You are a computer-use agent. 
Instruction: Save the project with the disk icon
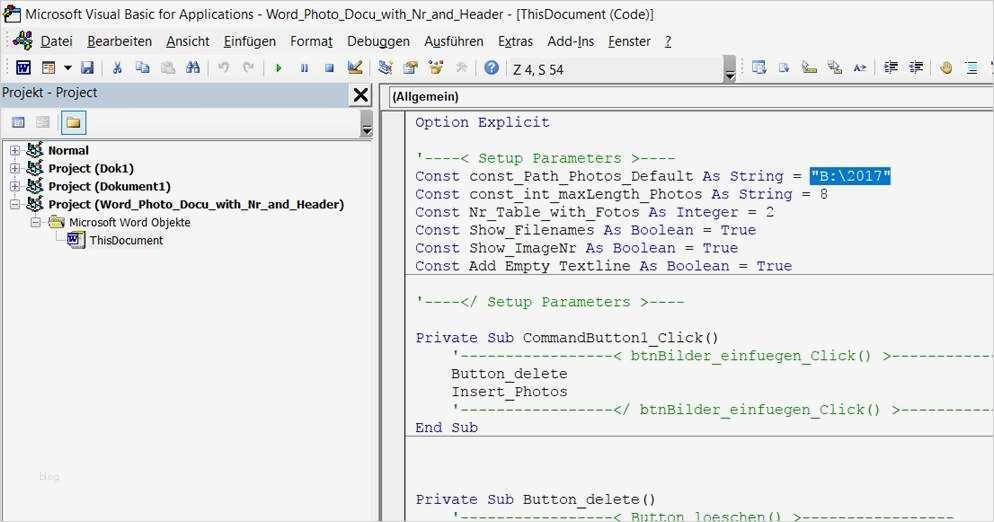(x=87, y=68)
